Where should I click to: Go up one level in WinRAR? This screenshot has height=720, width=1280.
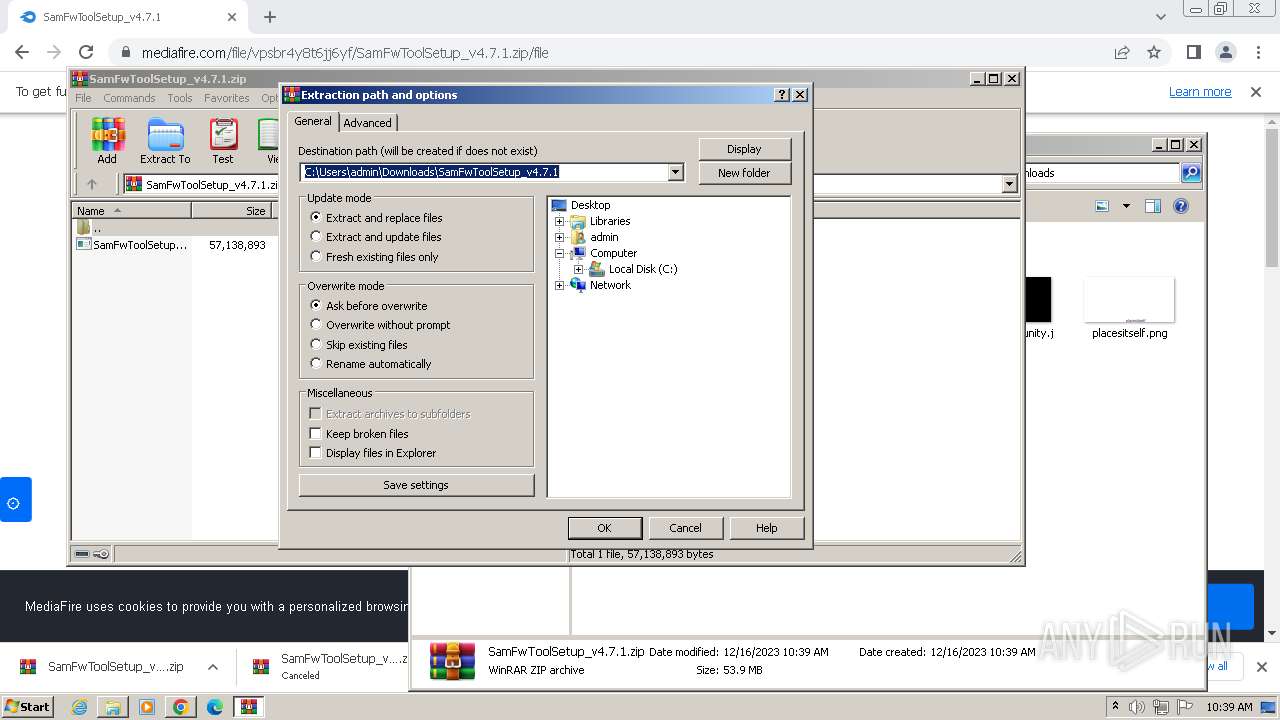92,184
